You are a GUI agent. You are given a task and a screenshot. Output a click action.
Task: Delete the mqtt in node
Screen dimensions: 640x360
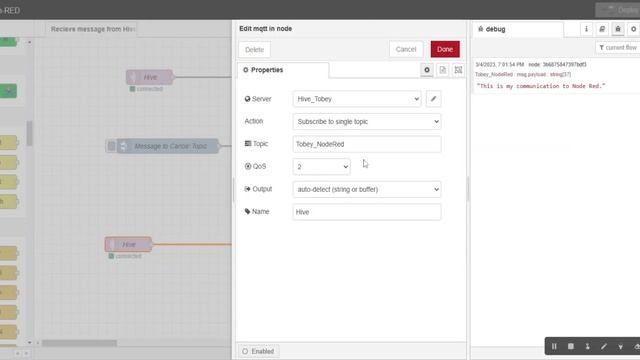tap(254, 49)
